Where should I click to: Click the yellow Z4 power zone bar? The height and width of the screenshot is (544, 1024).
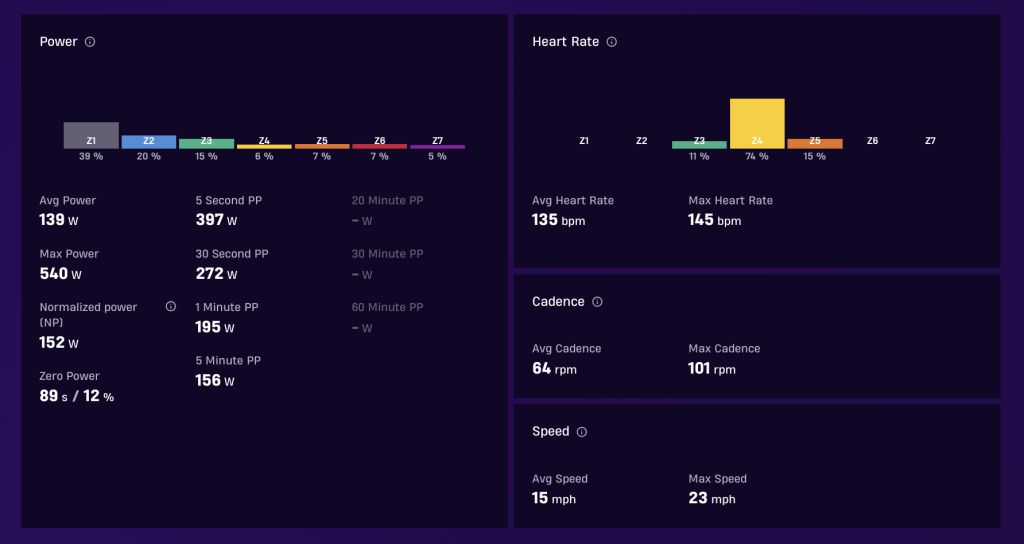(x=264, y=146)
